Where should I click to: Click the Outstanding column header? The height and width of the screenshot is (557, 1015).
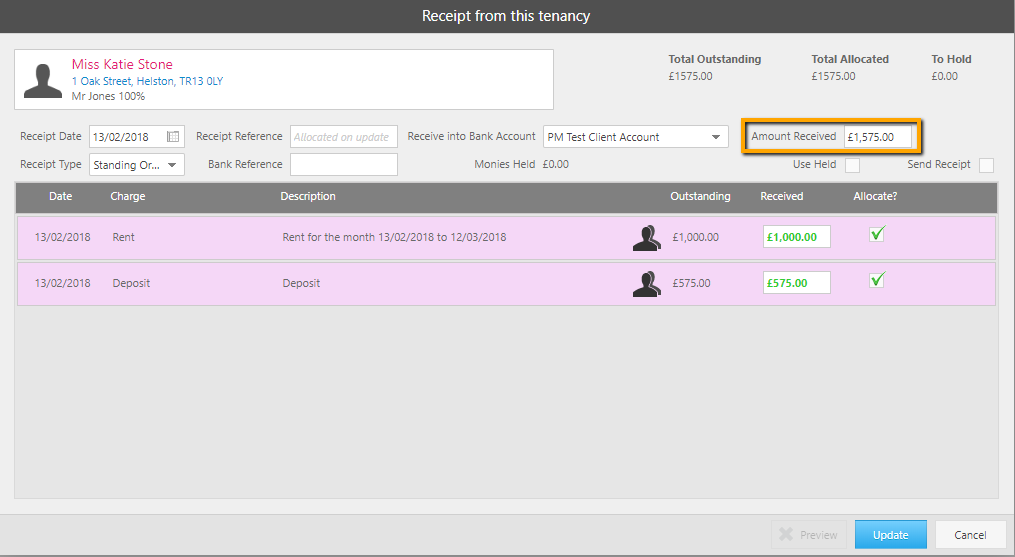coord(700,196)
